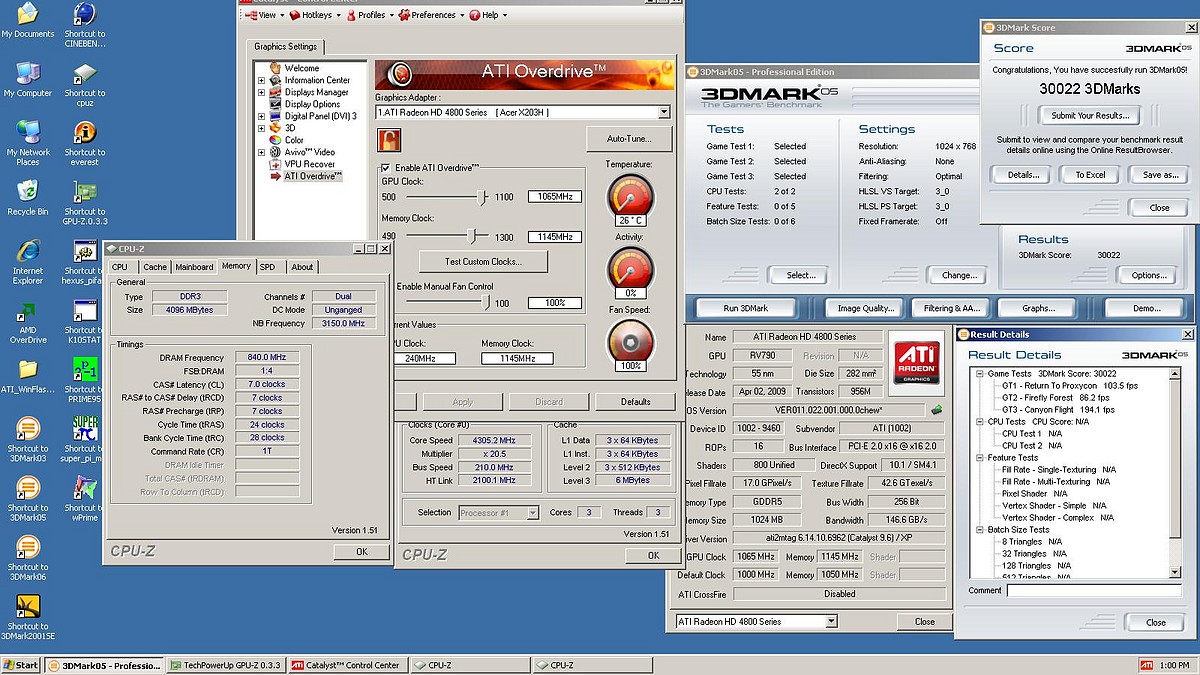Click the red lock icon in ATI Overdrive

pos(388,141)
